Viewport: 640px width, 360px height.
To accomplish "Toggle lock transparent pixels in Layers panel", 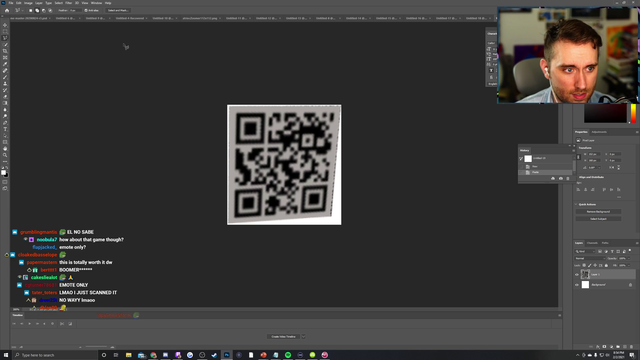I will click(584, 265).
